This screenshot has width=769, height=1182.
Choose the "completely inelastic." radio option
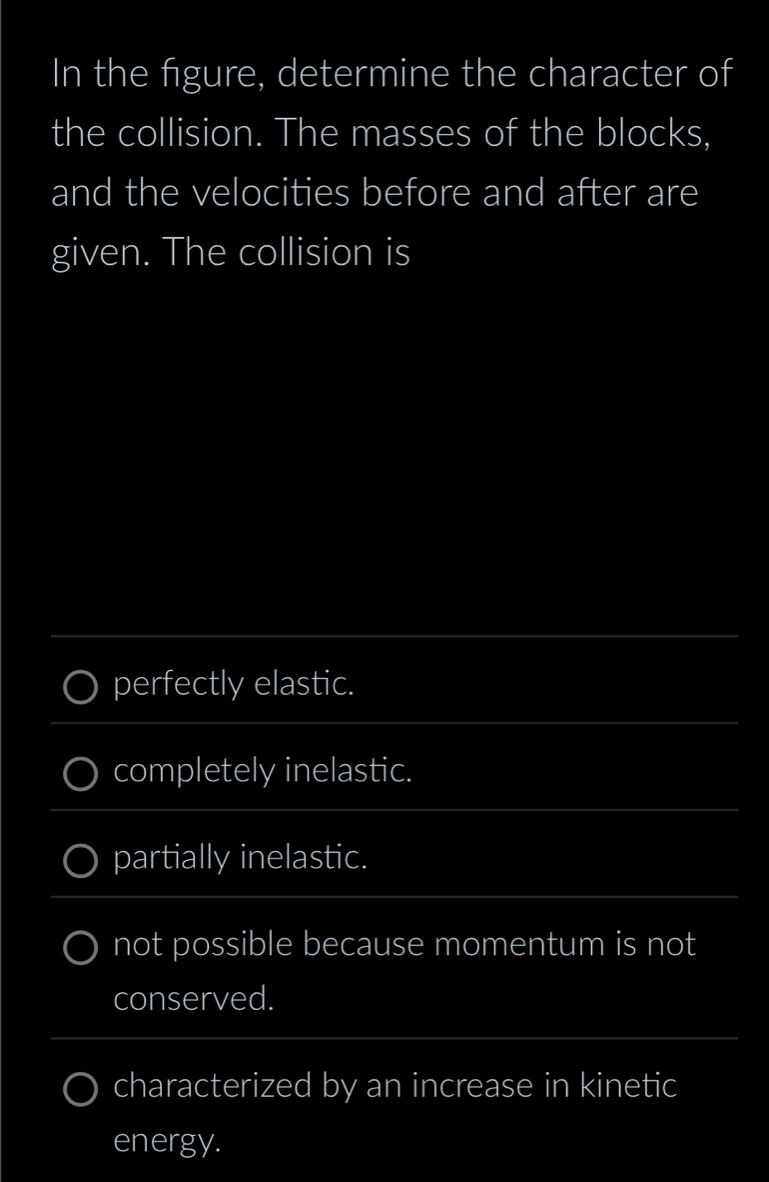[82, 773]
